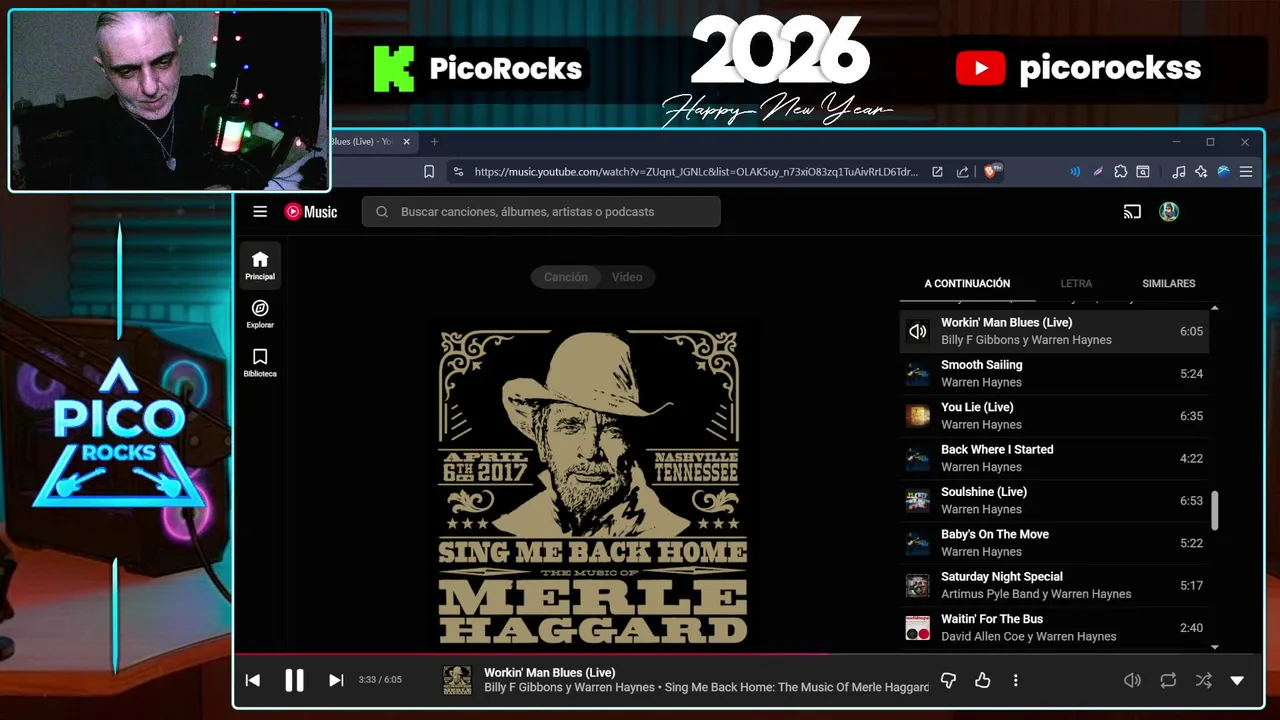Open the browser main menu
This screenshot has width=1280, height=720.
click(x=1246, y=172)
